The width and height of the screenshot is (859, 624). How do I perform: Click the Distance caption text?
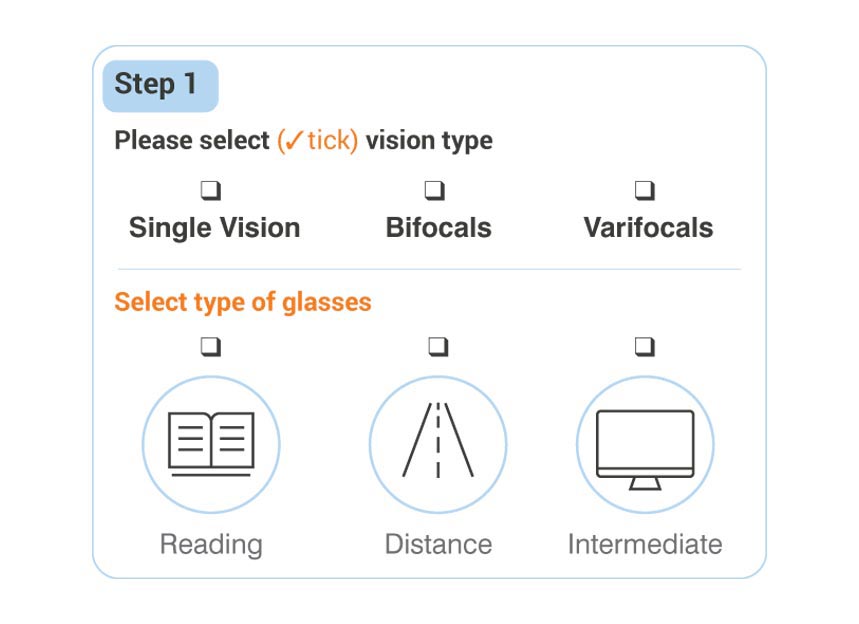(438, 545)
